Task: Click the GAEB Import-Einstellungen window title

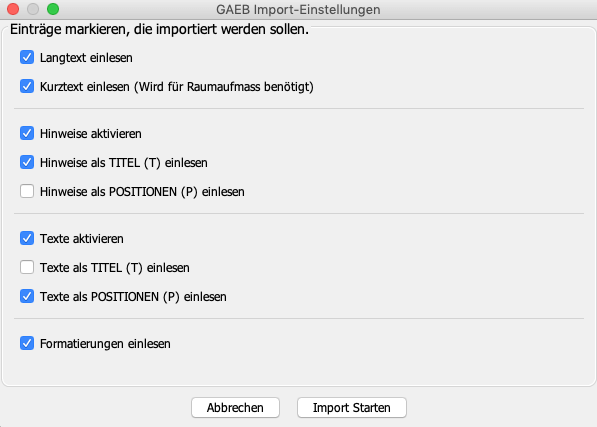Action: [x=298, y=10]
